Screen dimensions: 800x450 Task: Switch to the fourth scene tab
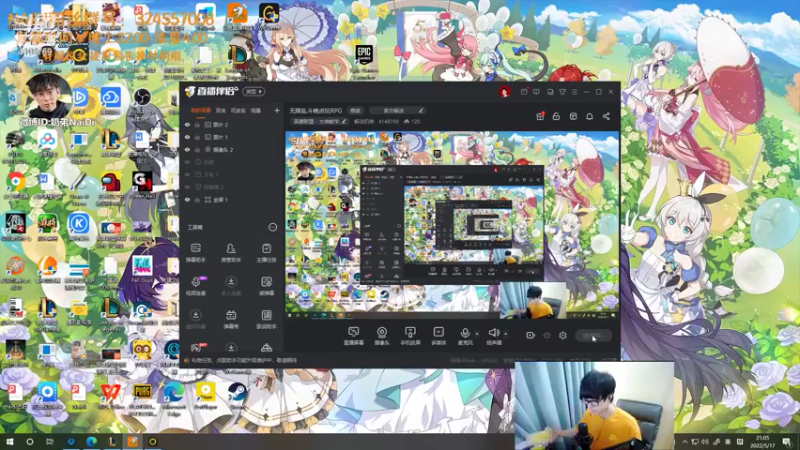(256, 110)
